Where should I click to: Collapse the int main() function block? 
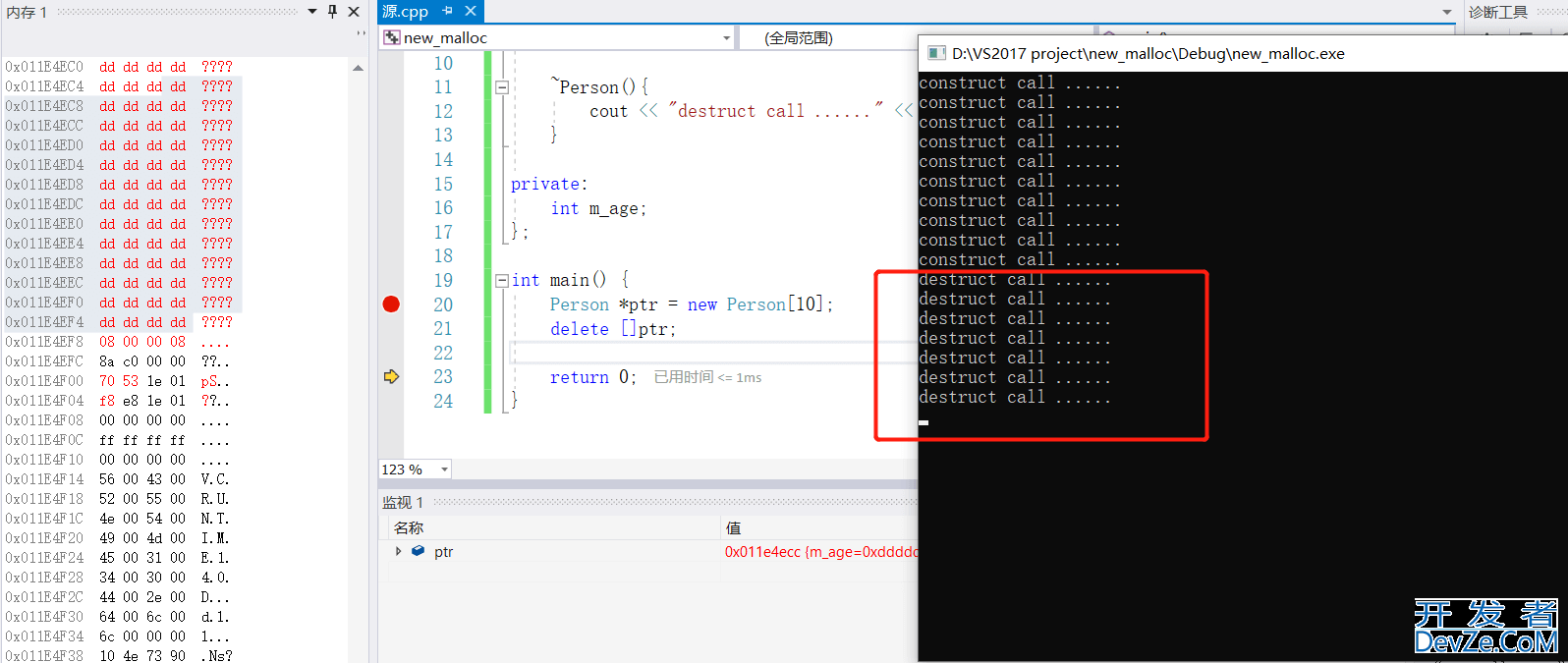point(502,280)
